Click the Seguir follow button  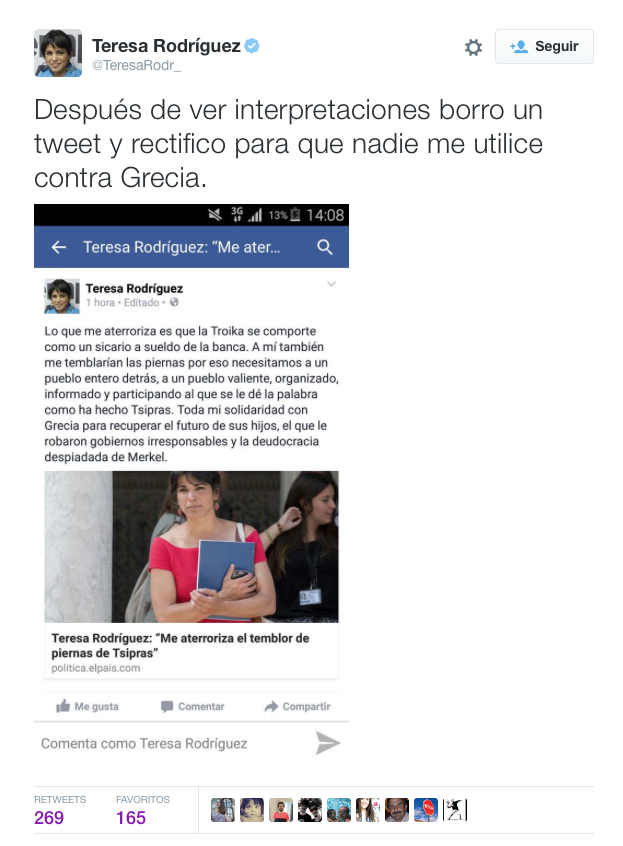[544, 46]
